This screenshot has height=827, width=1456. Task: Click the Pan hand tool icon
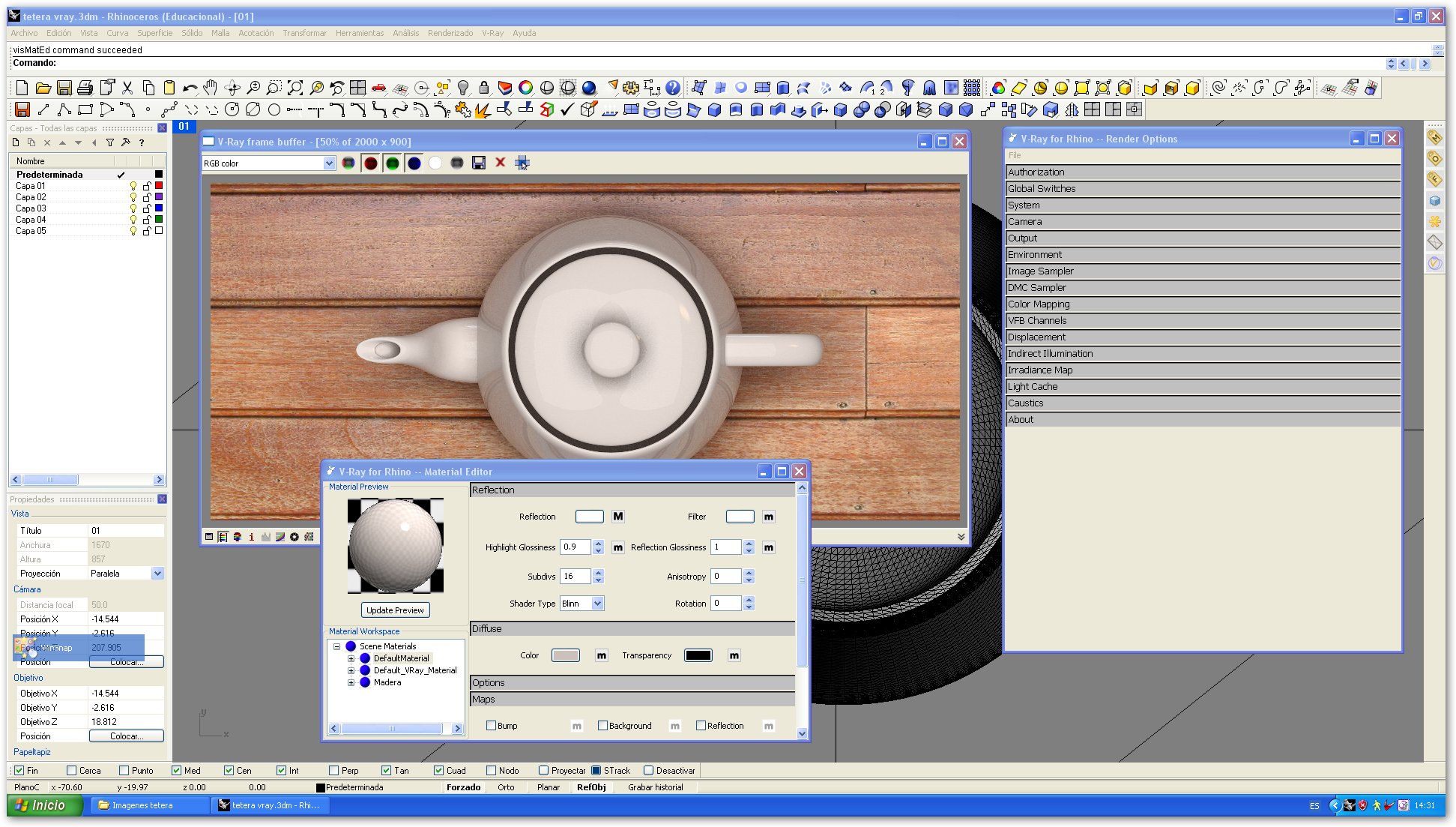(x=211, y=88)
